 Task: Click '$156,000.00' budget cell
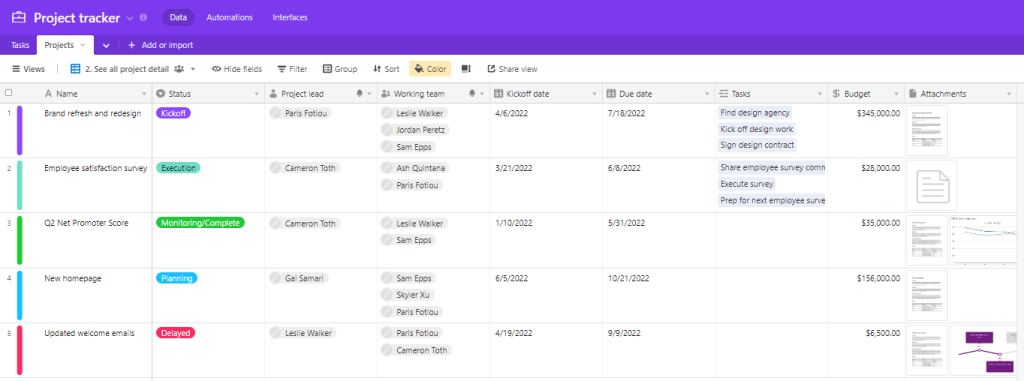pyautogui.click(x=866, y=295)
